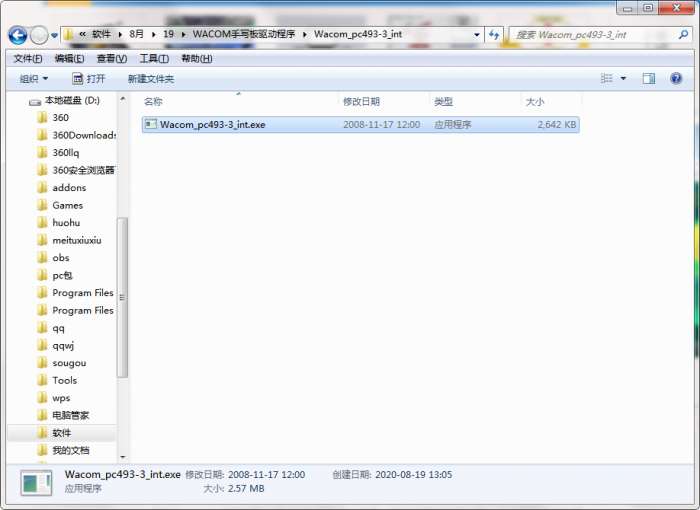This screenshot has height=510, width=700.
Task: Expand the arrow after 8月 breadcrumb
Action: click(x=153, y=34)
